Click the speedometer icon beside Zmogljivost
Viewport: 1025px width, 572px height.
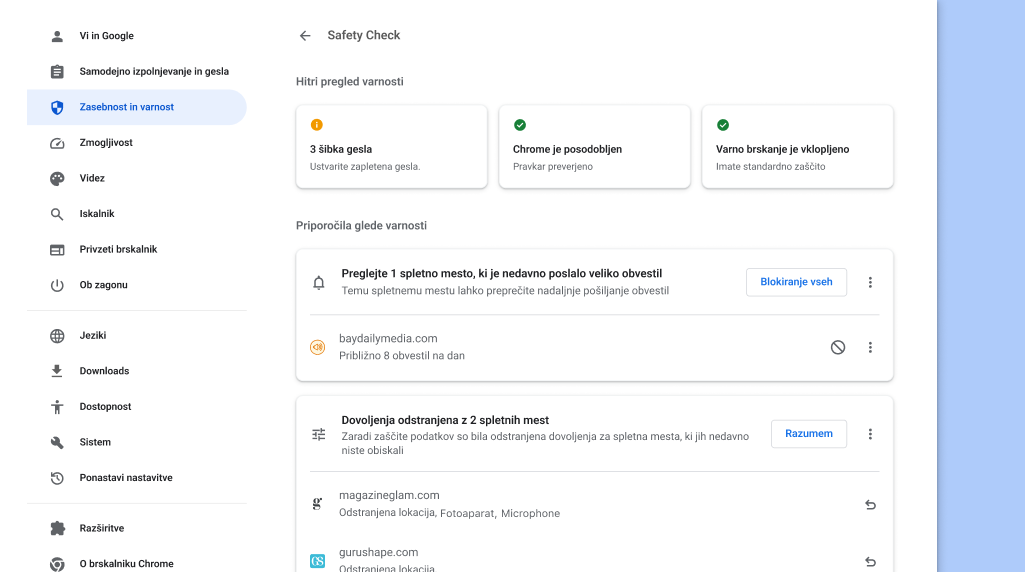(57, 143)
